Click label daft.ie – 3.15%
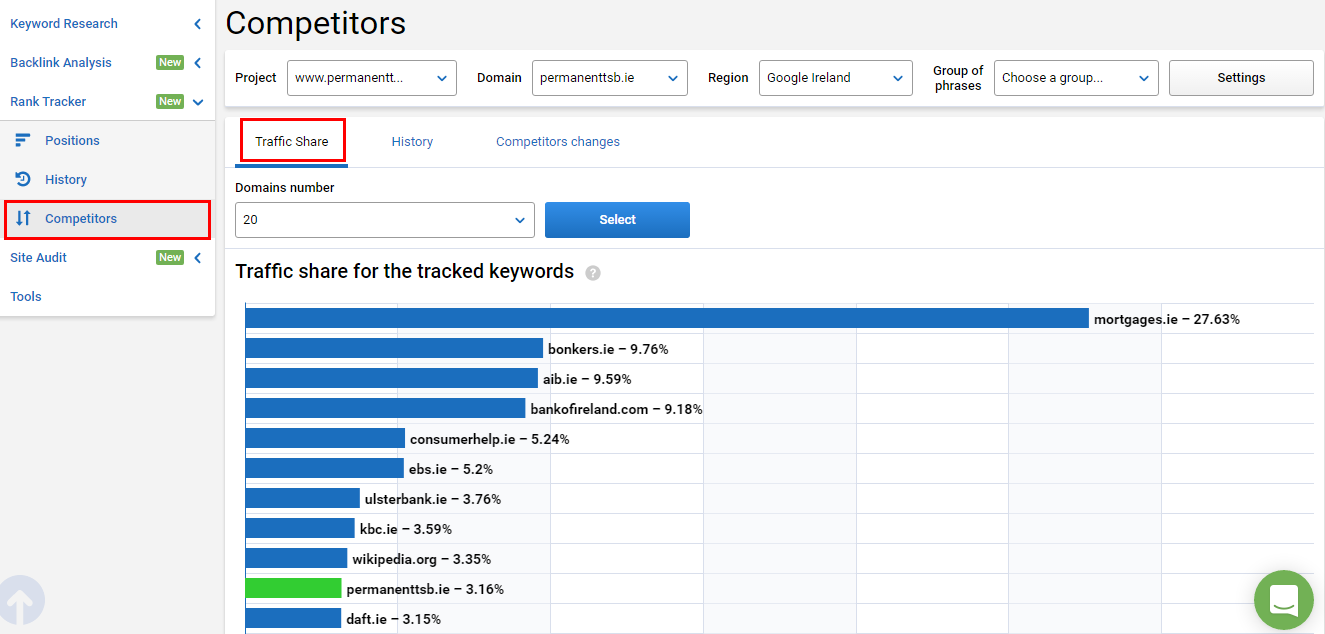 click(393, 619)
